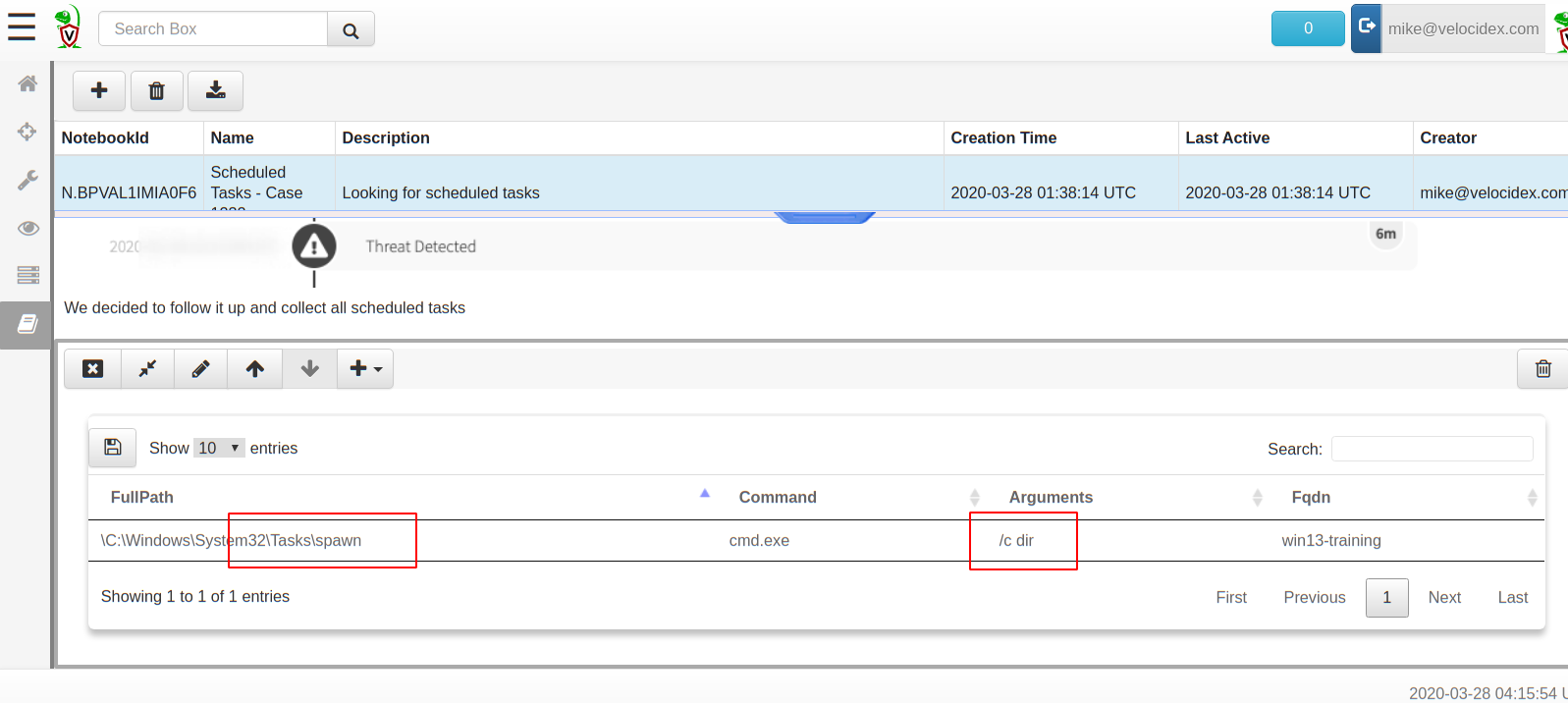Export notebook using the download icon
The width and height of the screenshot is (1568, 703).
215,91
